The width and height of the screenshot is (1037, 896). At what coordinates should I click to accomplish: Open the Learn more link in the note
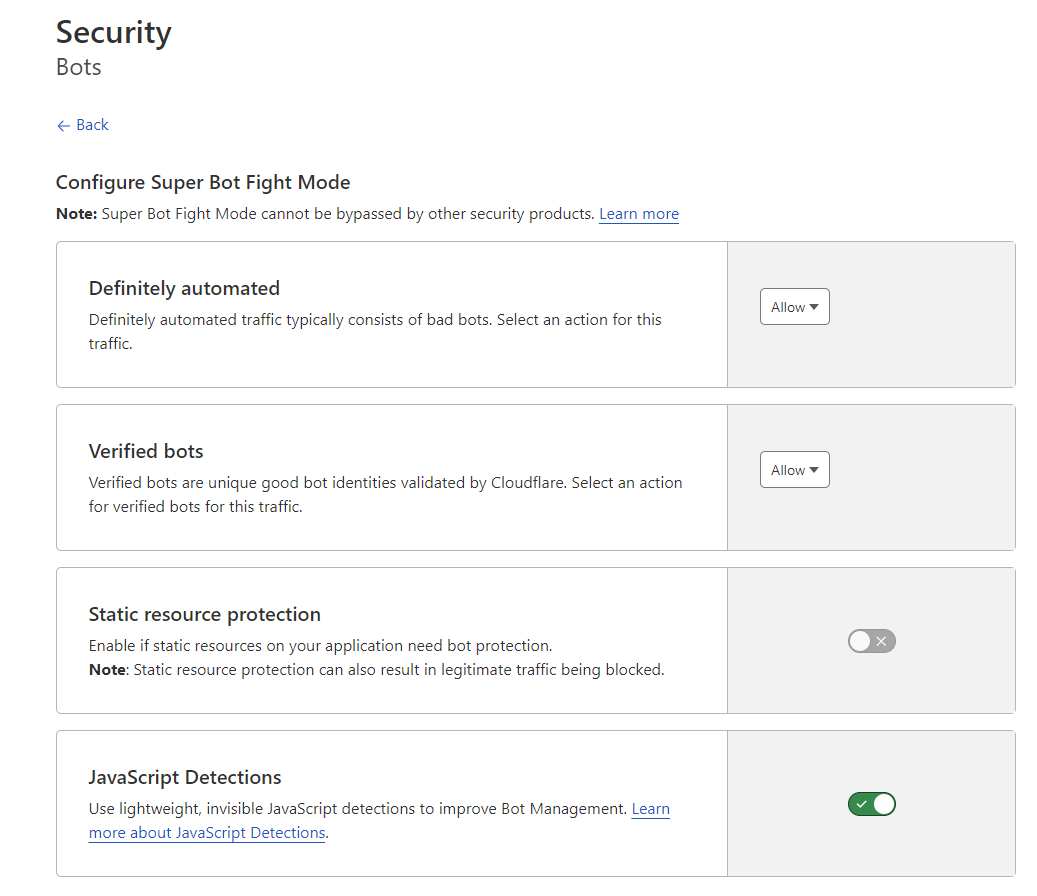(638, 214)
